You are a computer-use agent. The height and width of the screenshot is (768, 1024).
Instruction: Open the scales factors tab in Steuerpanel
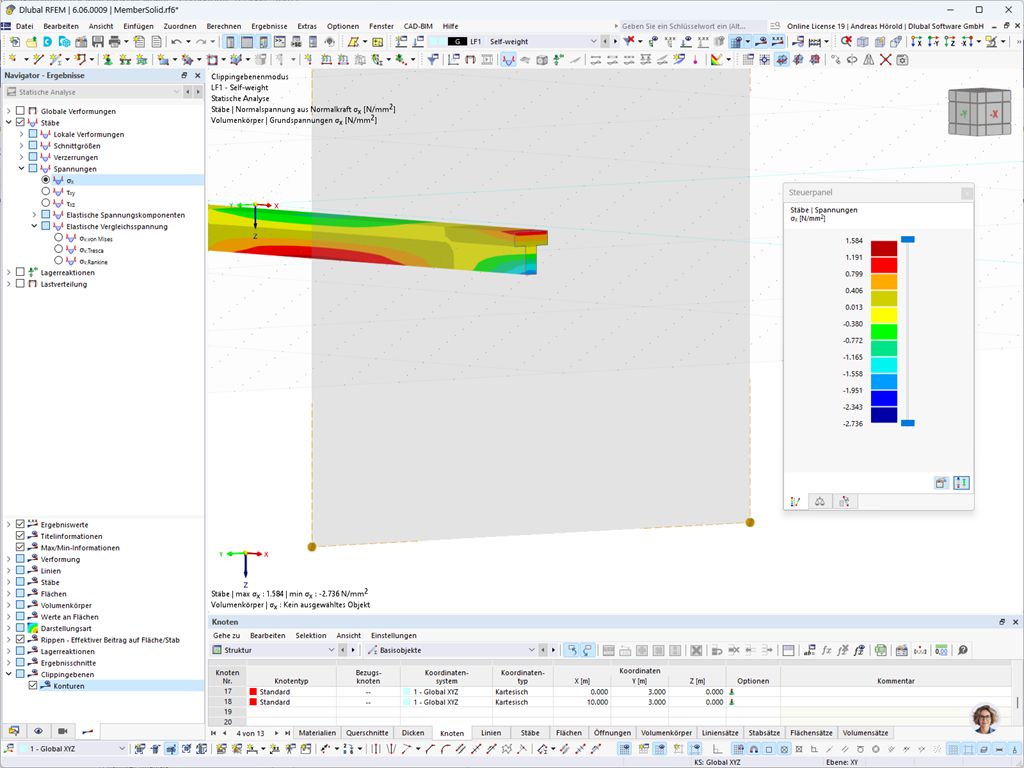point(819,502)
